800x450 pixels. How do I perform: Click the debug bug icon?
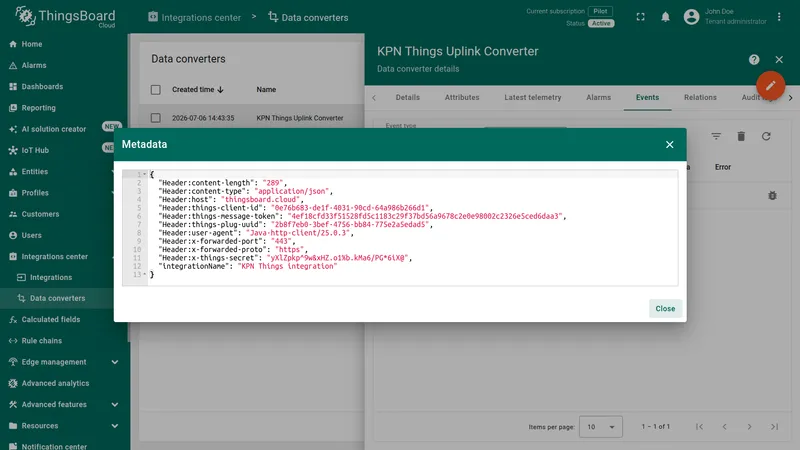(x=772, y=195)
